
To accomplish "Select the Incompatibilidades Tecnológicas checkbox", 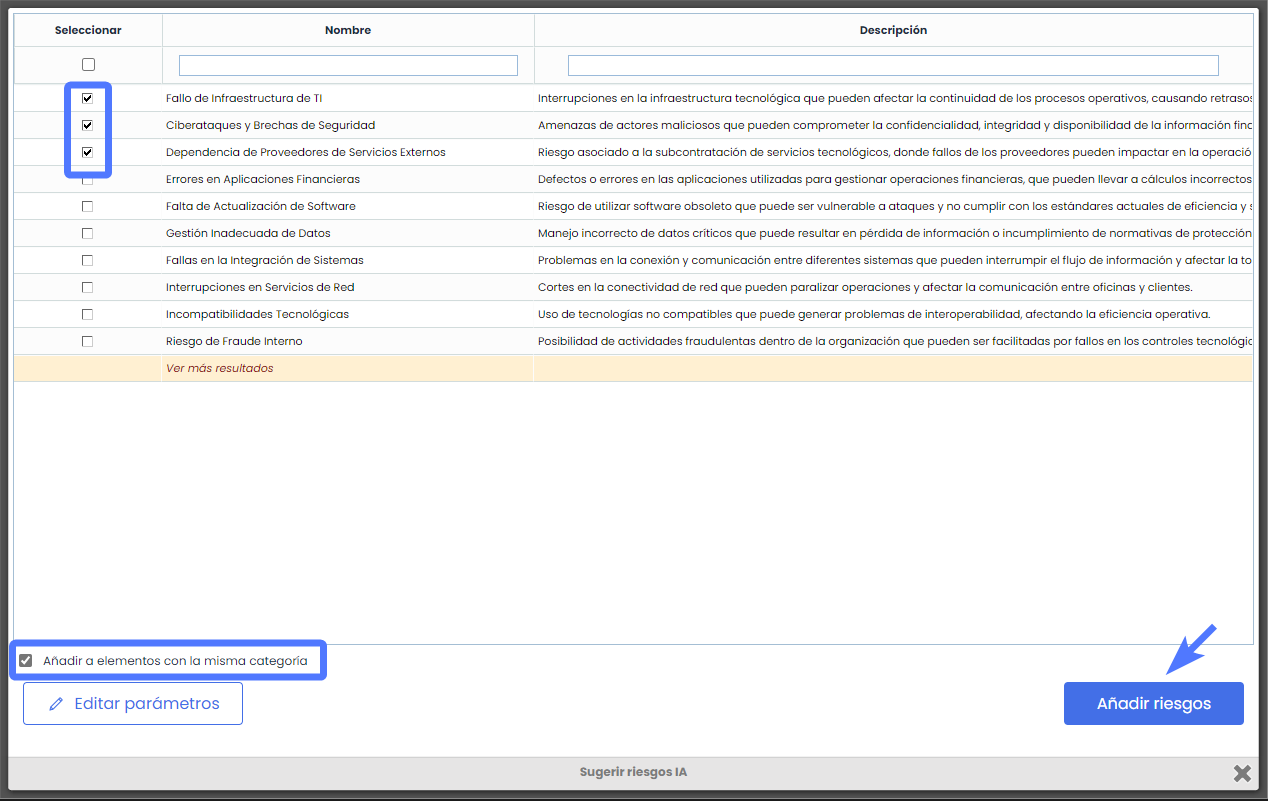I will click(88, 314).
